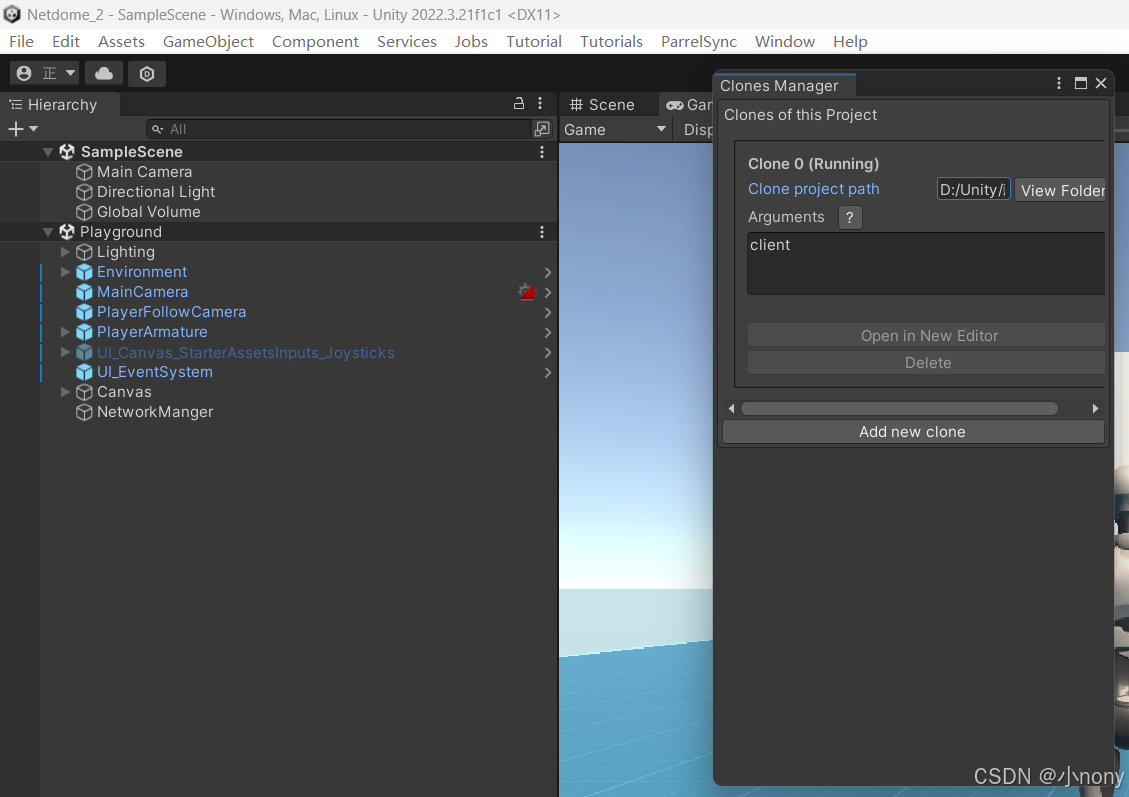The image size is (1129, 797).
Task: Click the Add new clone button
Action: (x=912, y=432)
